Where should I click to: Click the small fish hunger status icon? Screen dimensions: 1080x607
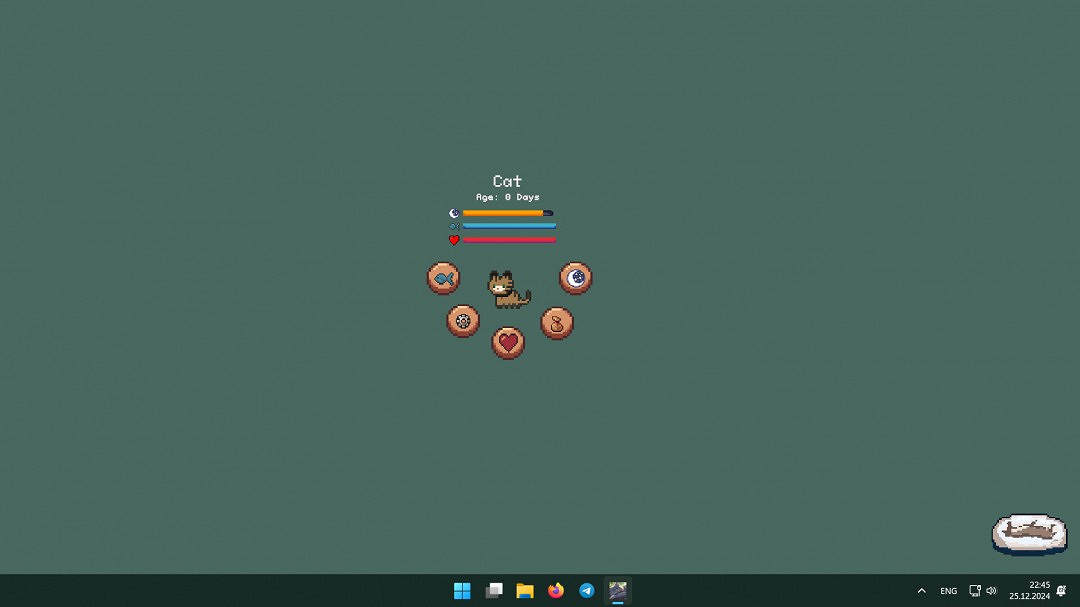point(454,226)
